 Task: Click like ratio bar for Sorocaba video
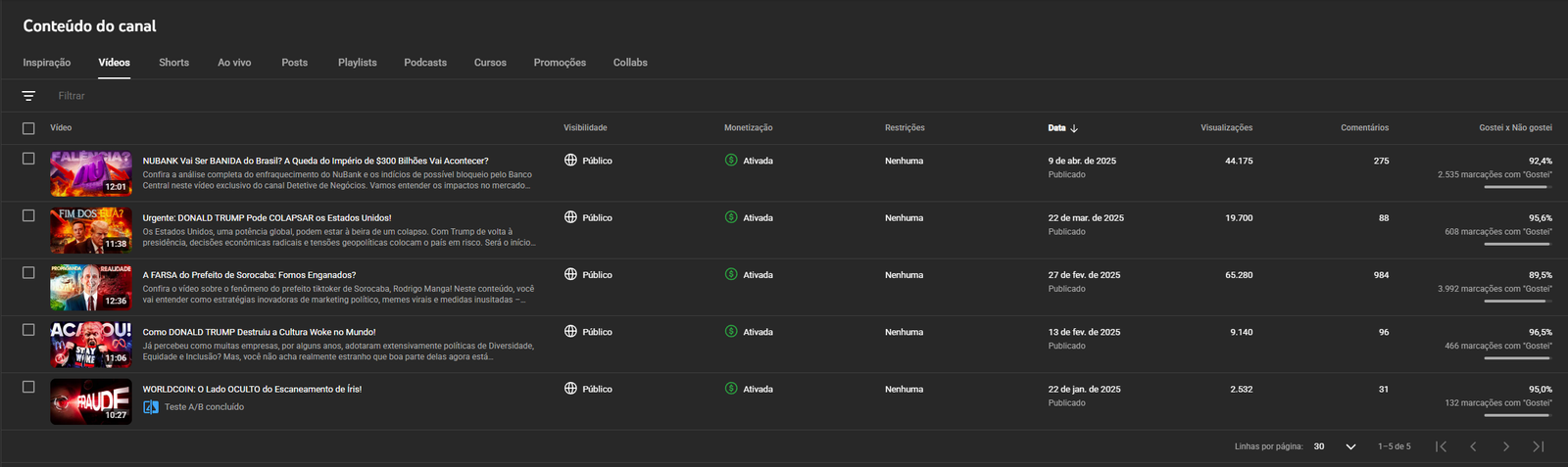(x=1517, y=301)
